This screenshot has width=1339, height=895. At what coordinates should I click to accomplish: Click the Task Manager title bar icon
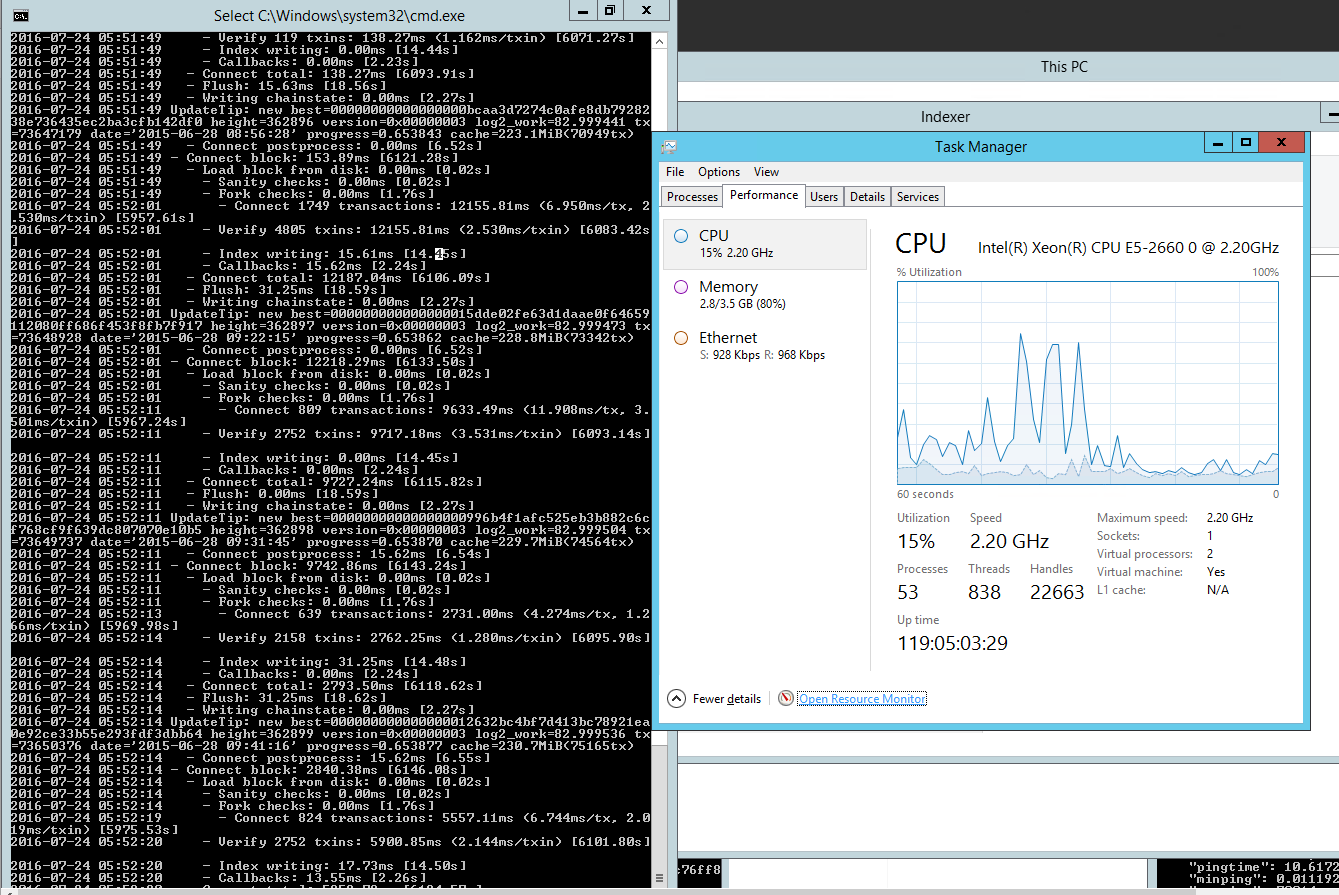669,146
